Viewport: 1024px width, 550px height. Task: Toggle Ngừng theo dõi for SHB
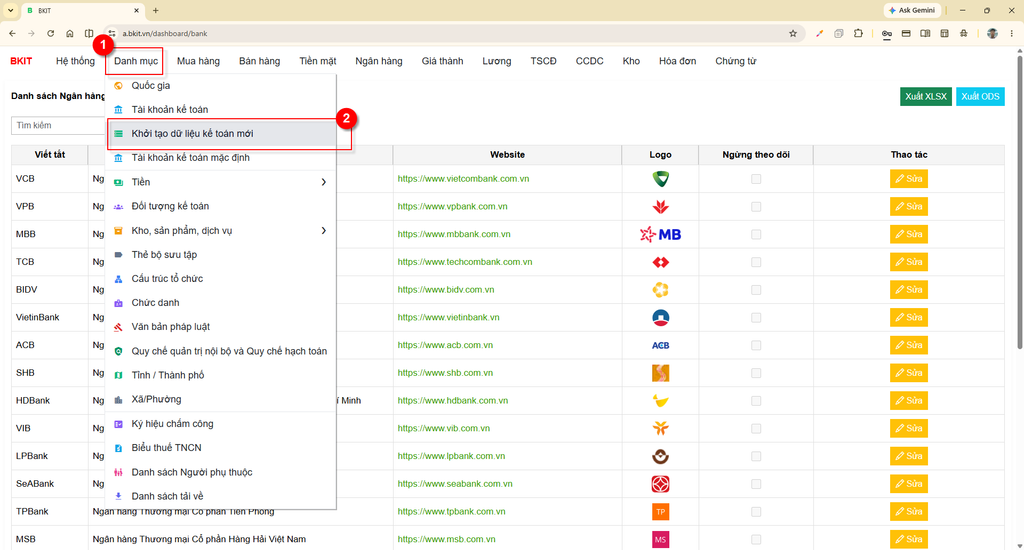click(x=756, y=373)
